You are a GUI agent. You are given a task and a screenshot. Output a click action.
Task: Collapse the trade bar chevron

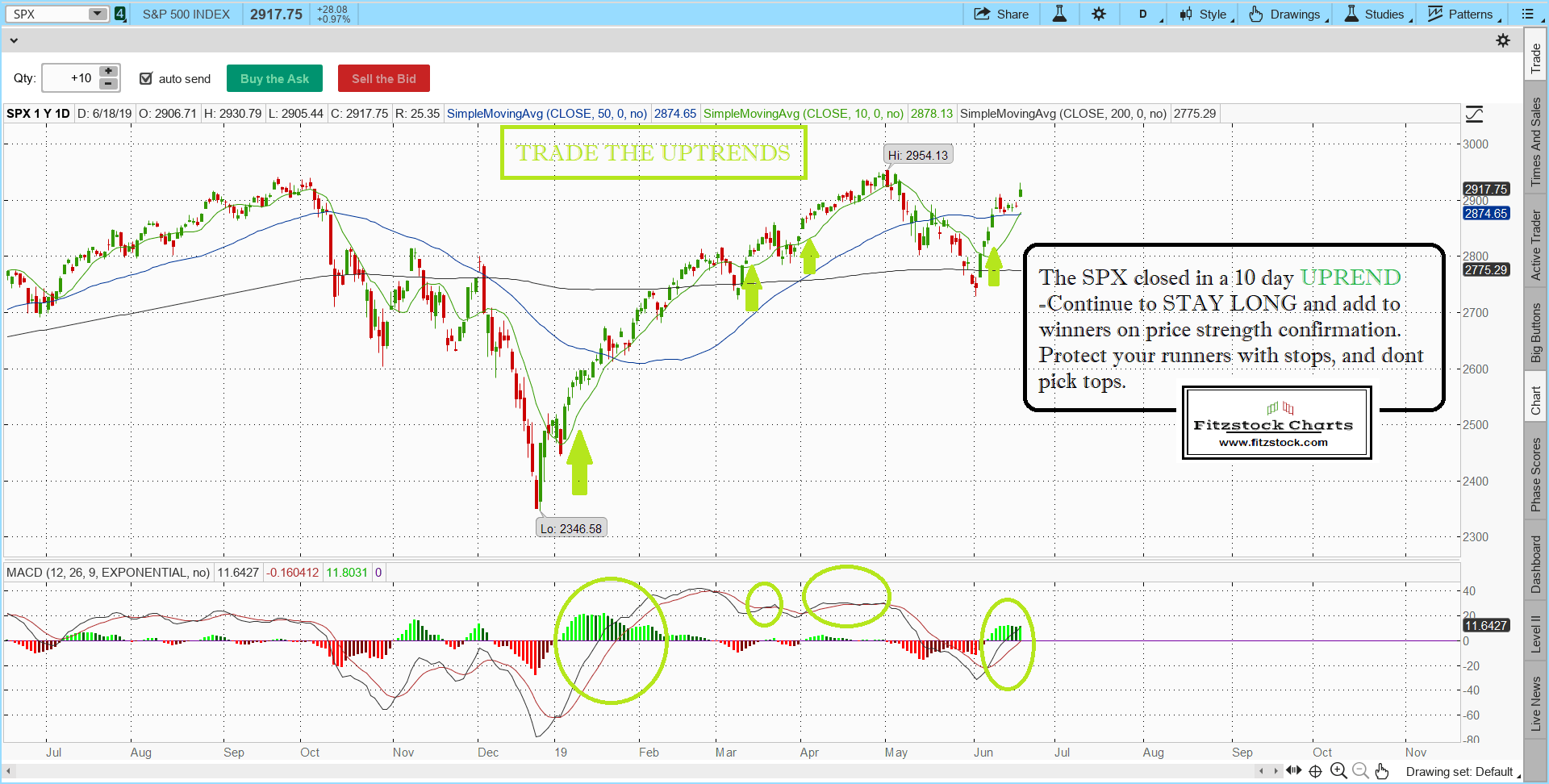point(13,40)
